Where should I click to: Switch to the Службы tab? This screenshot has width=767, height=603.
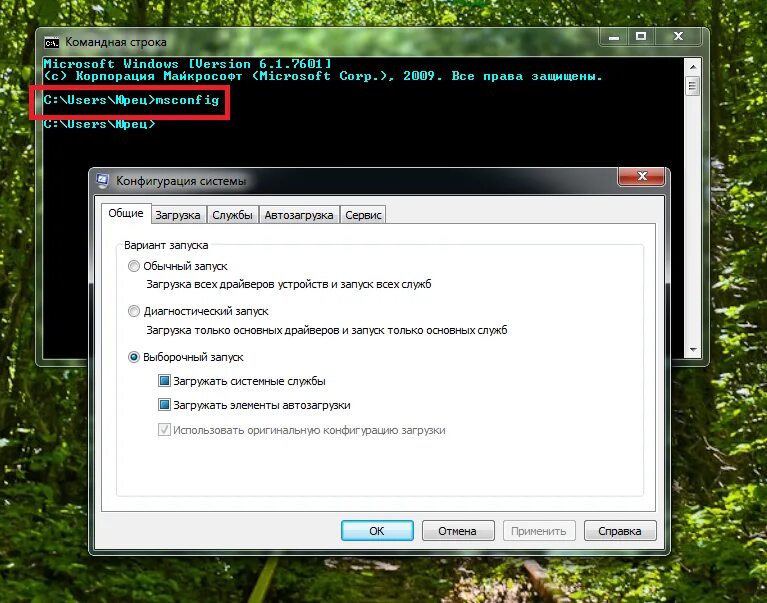click(232, 215)
